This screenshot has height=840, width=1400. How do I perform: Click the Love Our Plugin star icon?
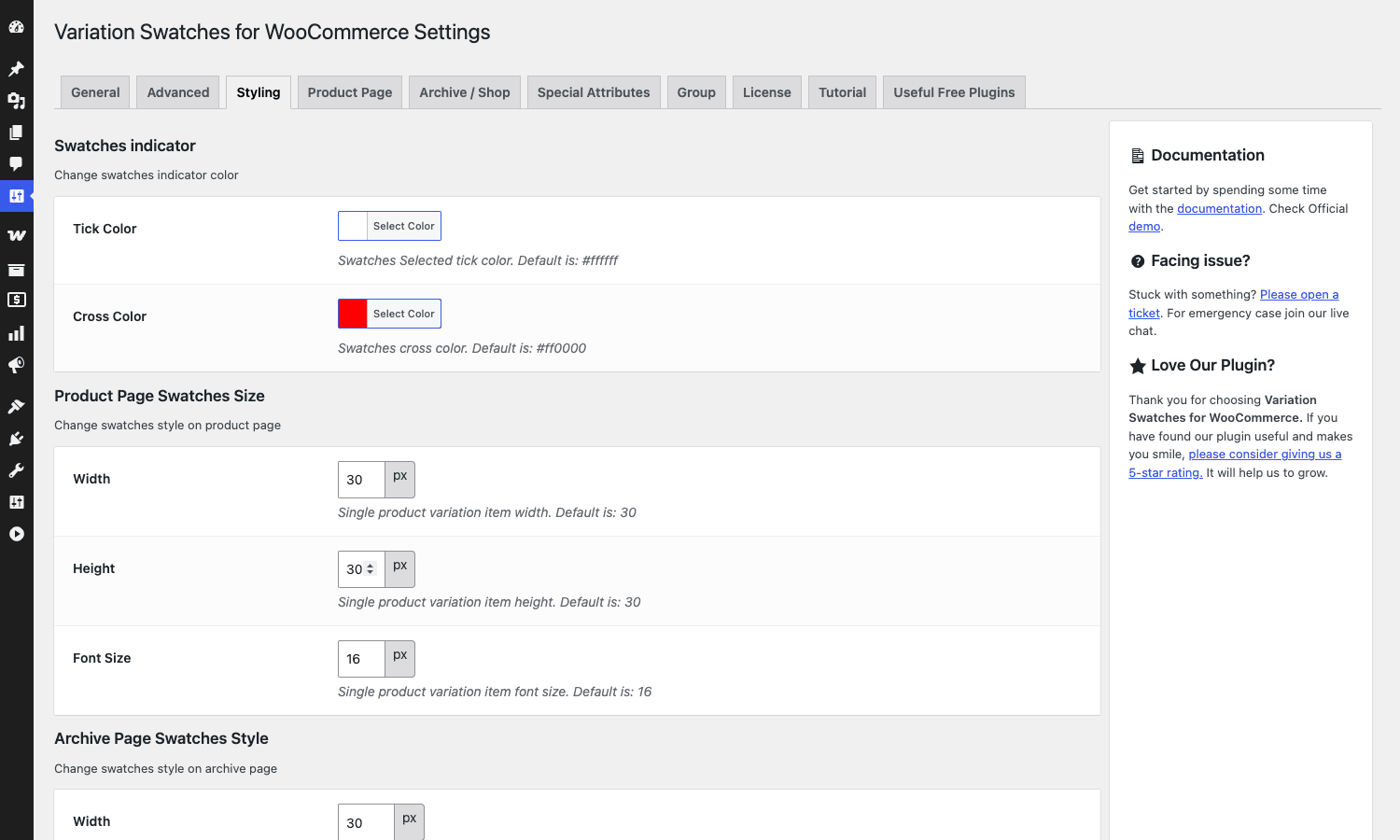[1138, 366]
